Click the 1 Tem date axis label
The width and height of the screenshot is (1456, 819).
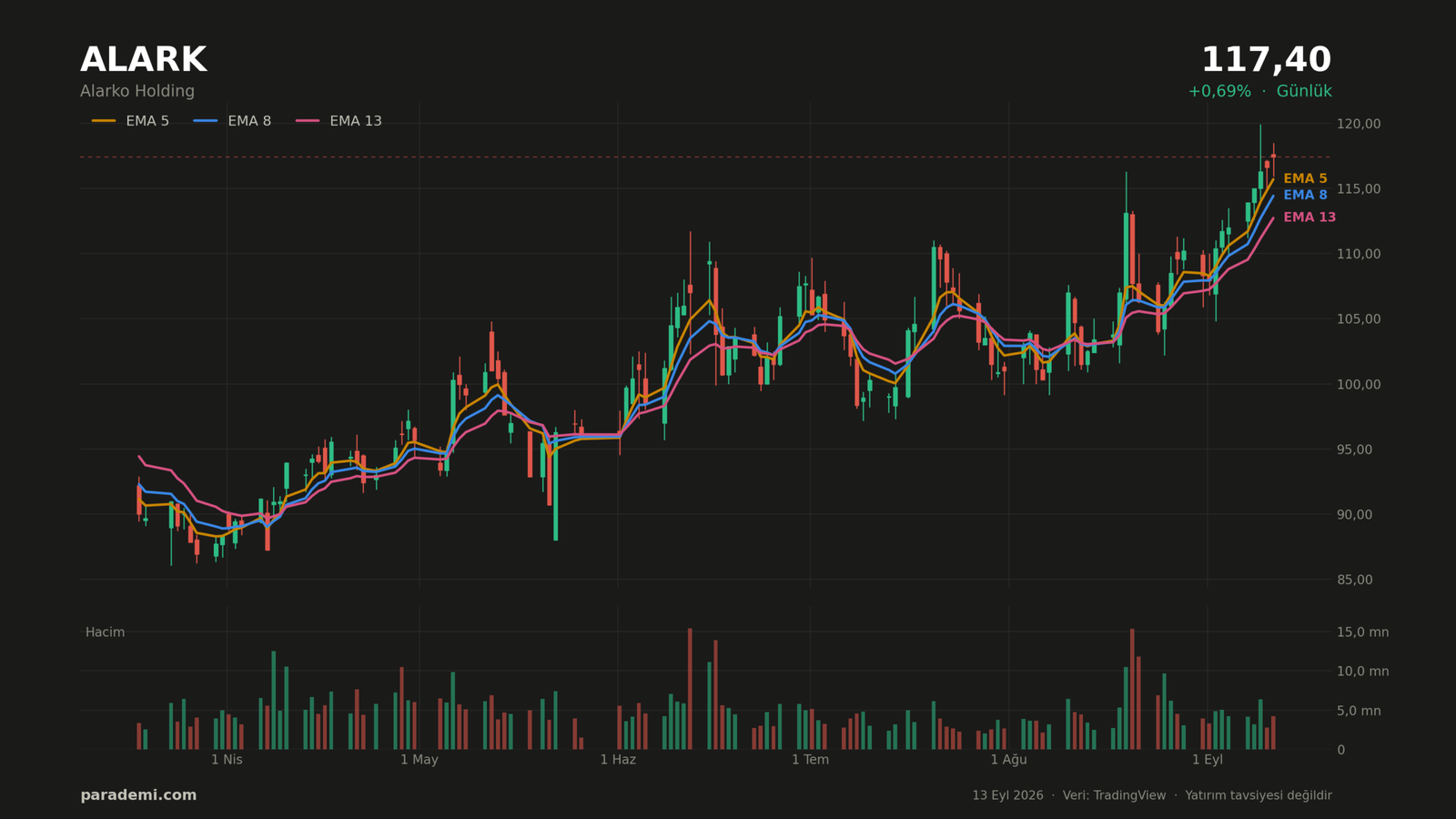(x=810, y=760)
